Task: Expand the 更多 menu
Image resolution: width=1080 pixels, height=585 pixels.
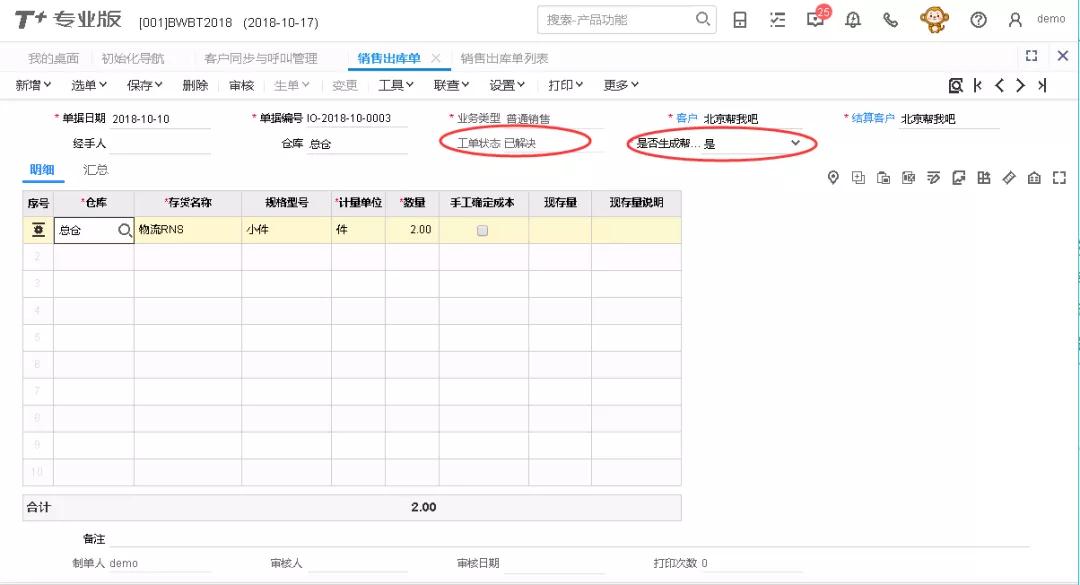Action: point(621,85)
